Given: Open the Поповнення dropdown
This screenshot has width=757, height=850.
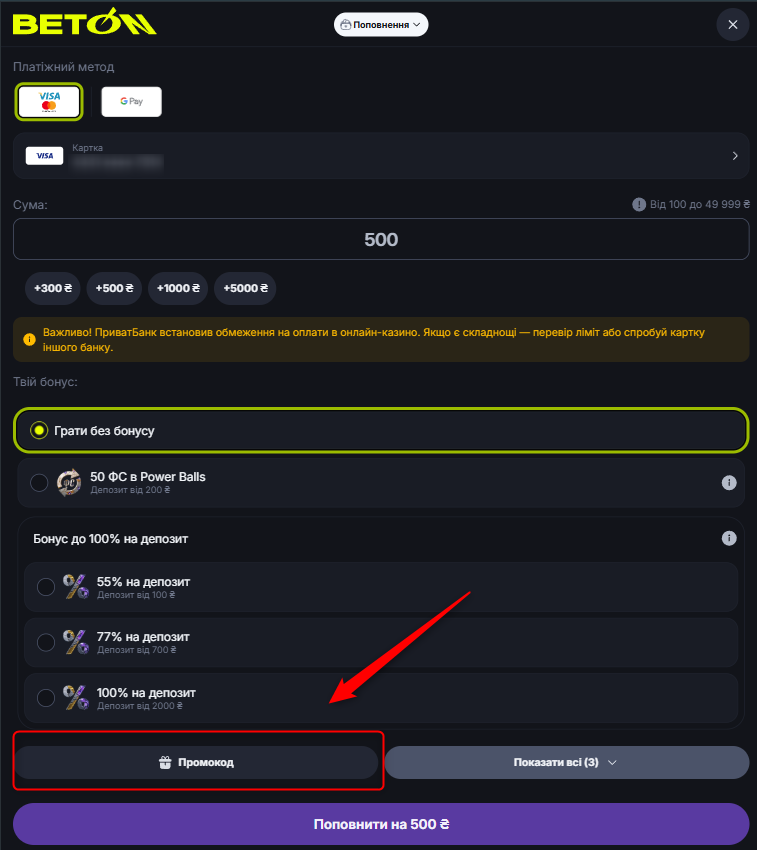Looking at the screenshot, I should (381, 25).
